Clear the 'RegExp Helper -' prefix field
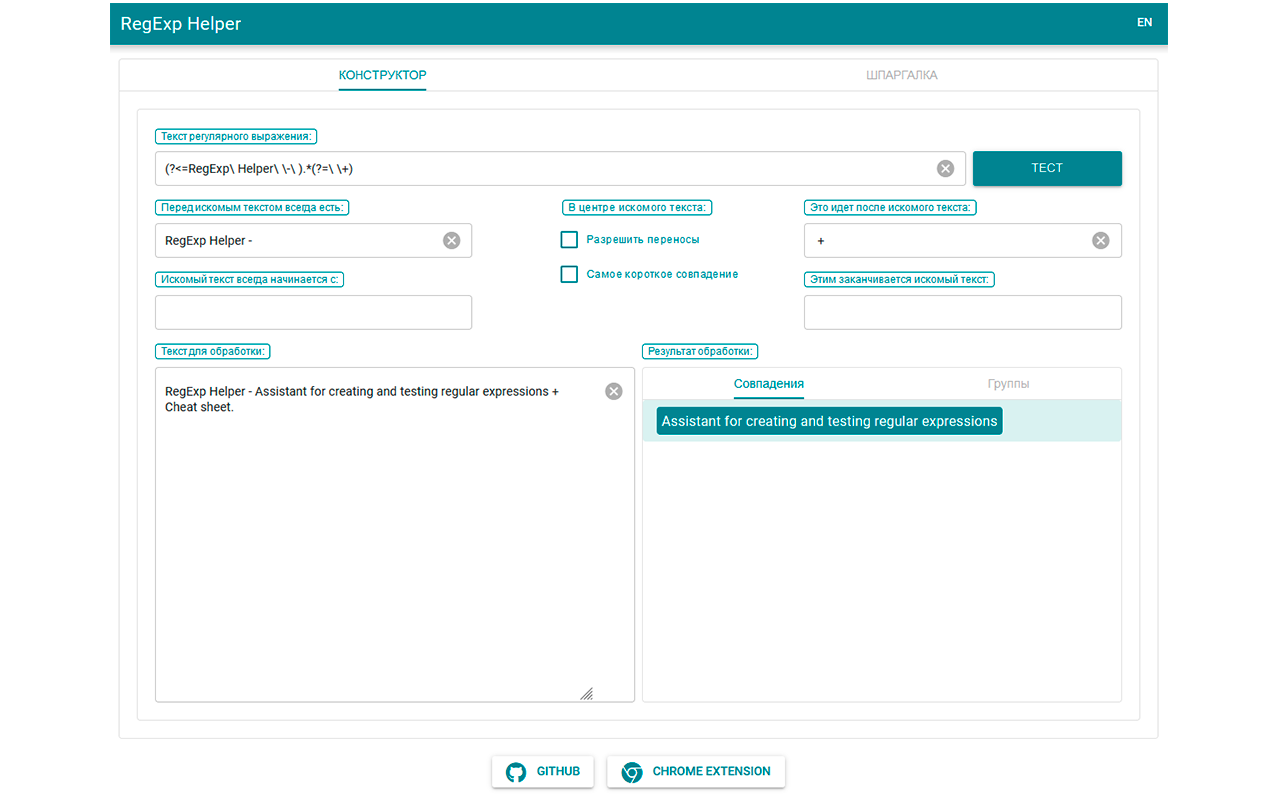 pyautogui.click(x=451, y=240)
